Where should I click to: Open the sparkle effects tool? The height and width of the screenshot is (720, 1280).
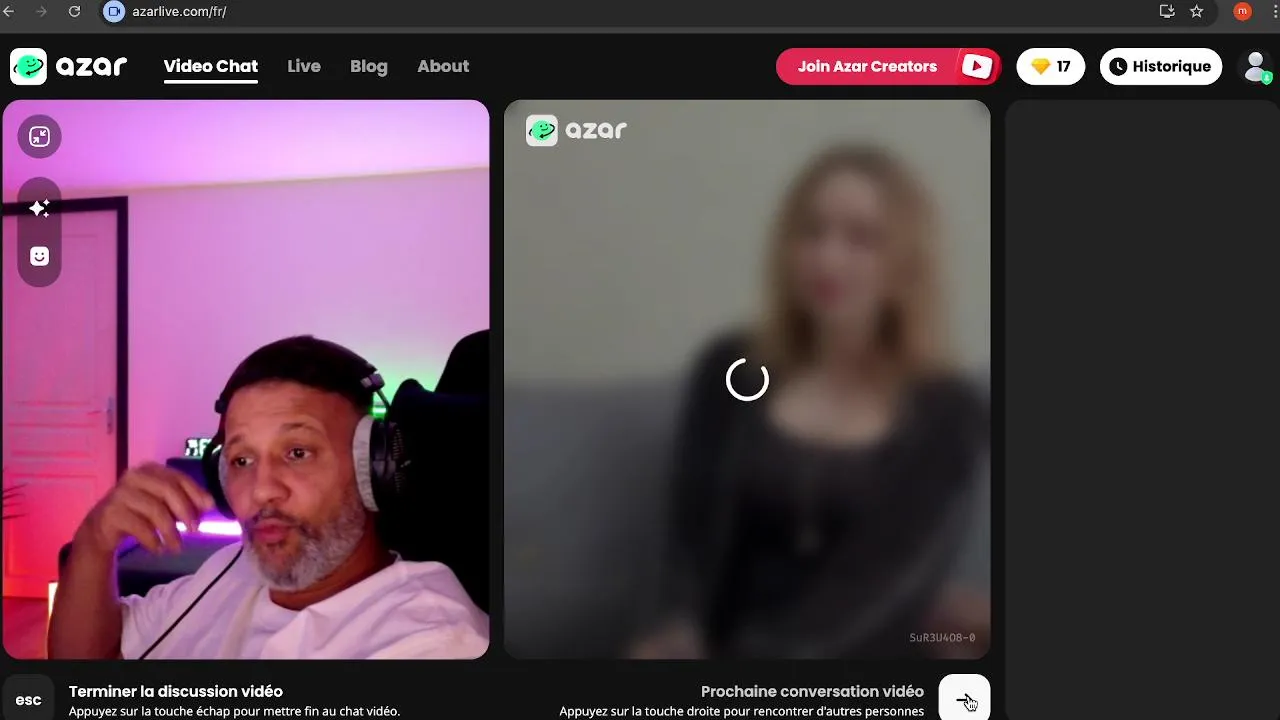[39, 208]
